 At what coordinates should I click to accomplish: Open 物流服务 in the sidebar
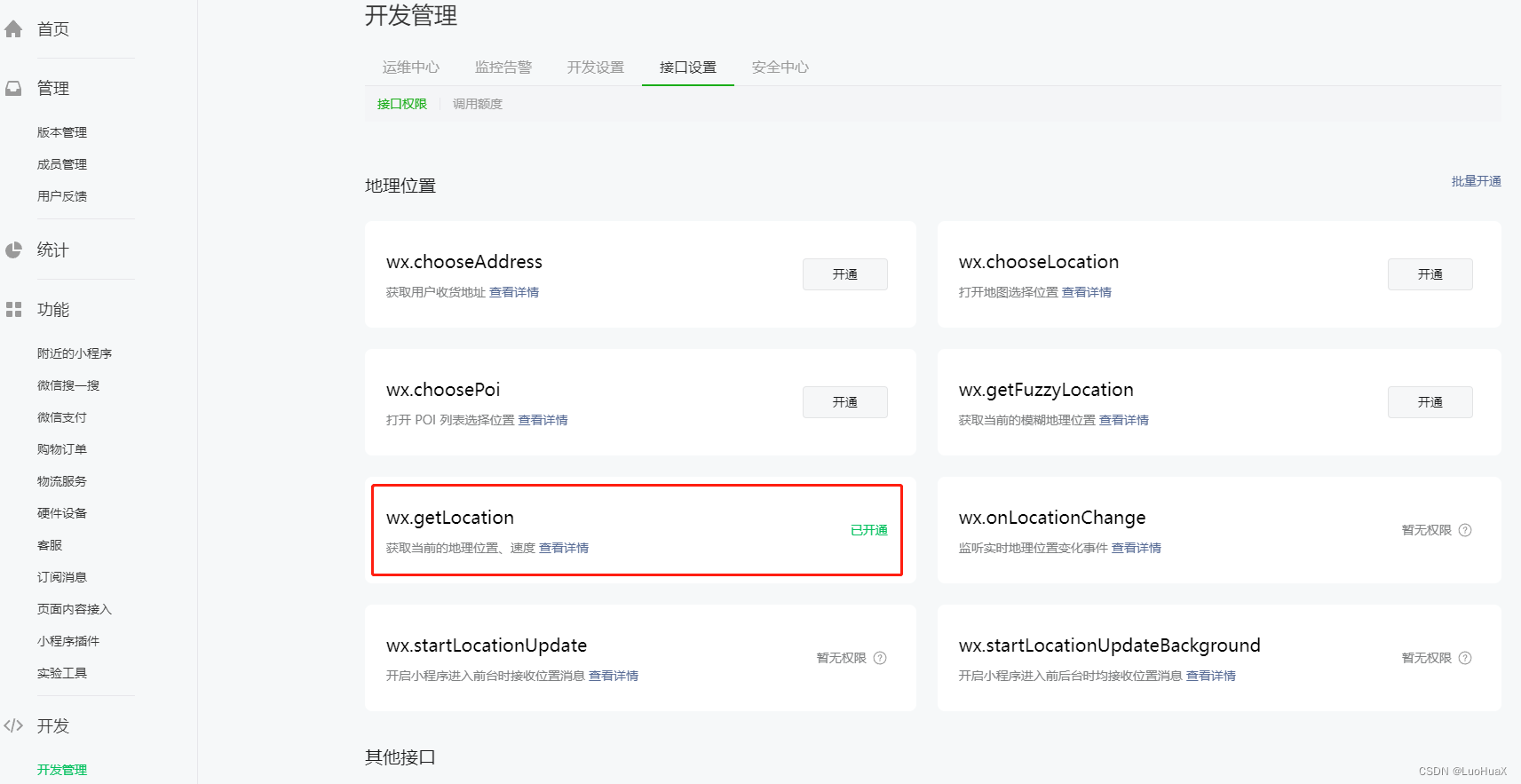62,481
